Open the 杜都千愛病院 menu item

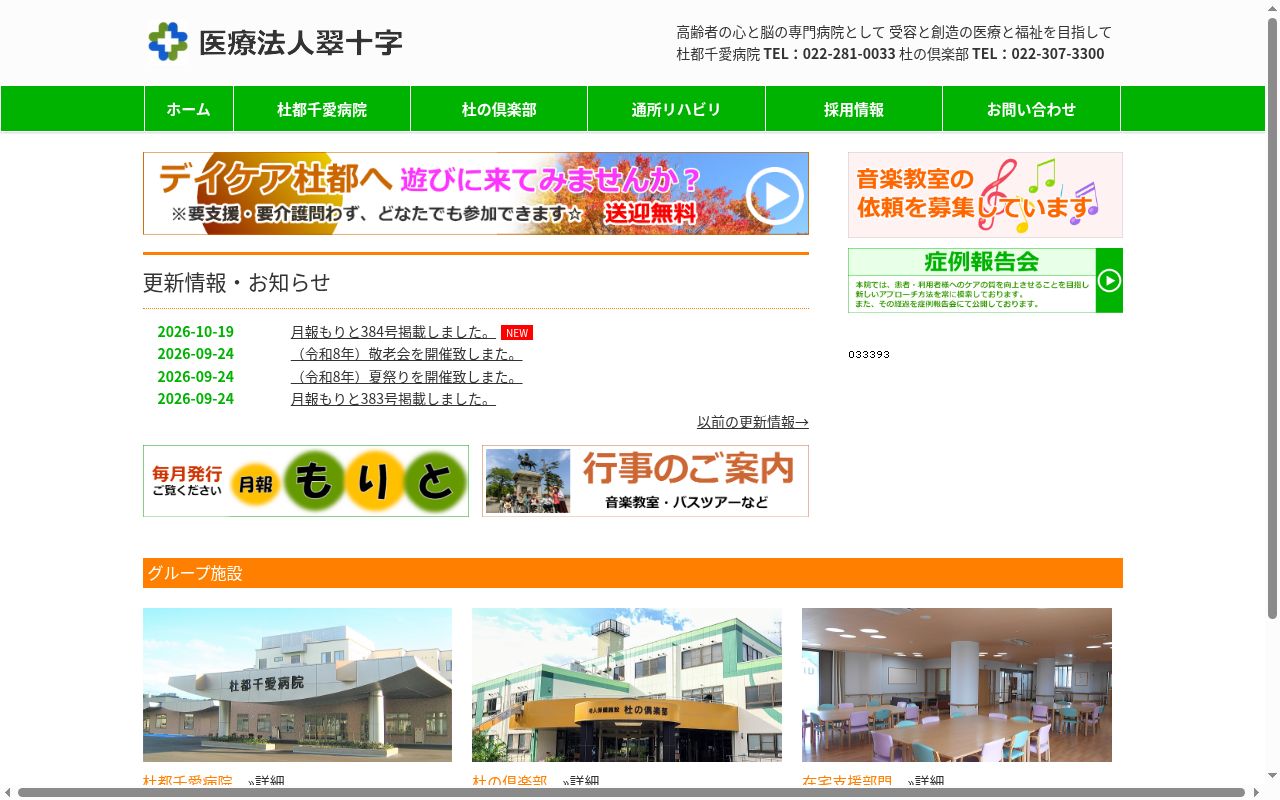click(322, 109)
